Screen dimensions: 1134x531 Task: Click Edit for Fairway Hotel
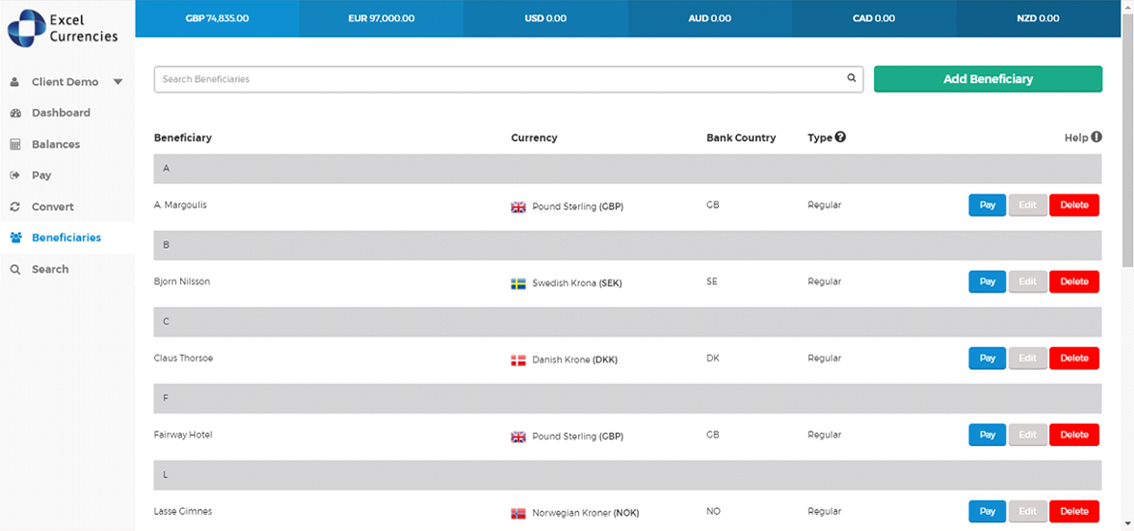(x=1027, y=435)
